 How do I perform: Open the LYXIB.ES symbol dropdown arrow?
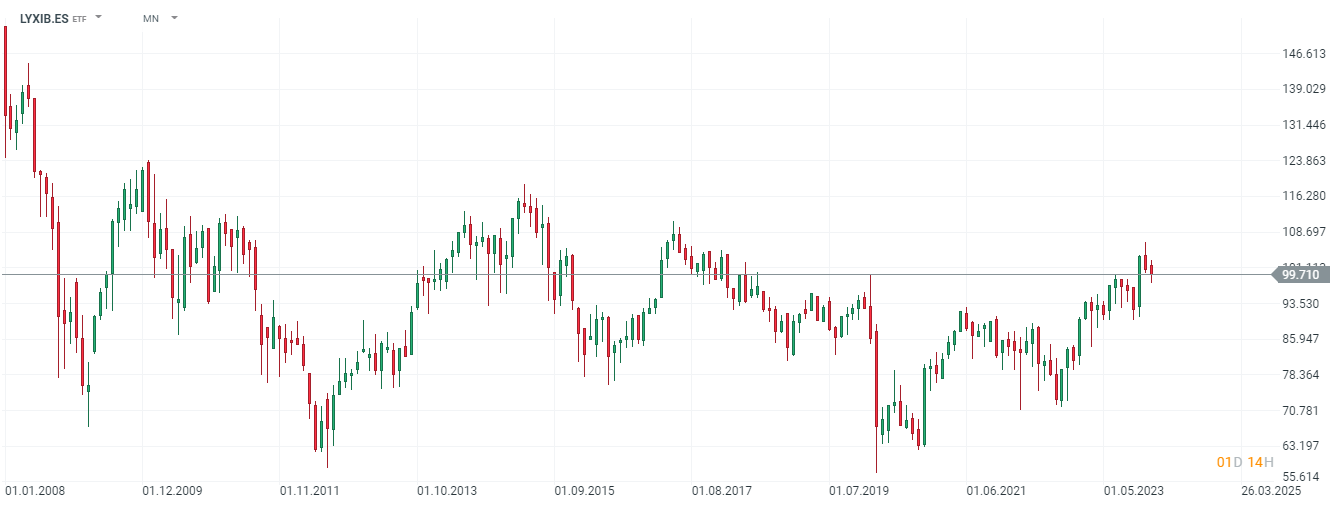point(99,18)
